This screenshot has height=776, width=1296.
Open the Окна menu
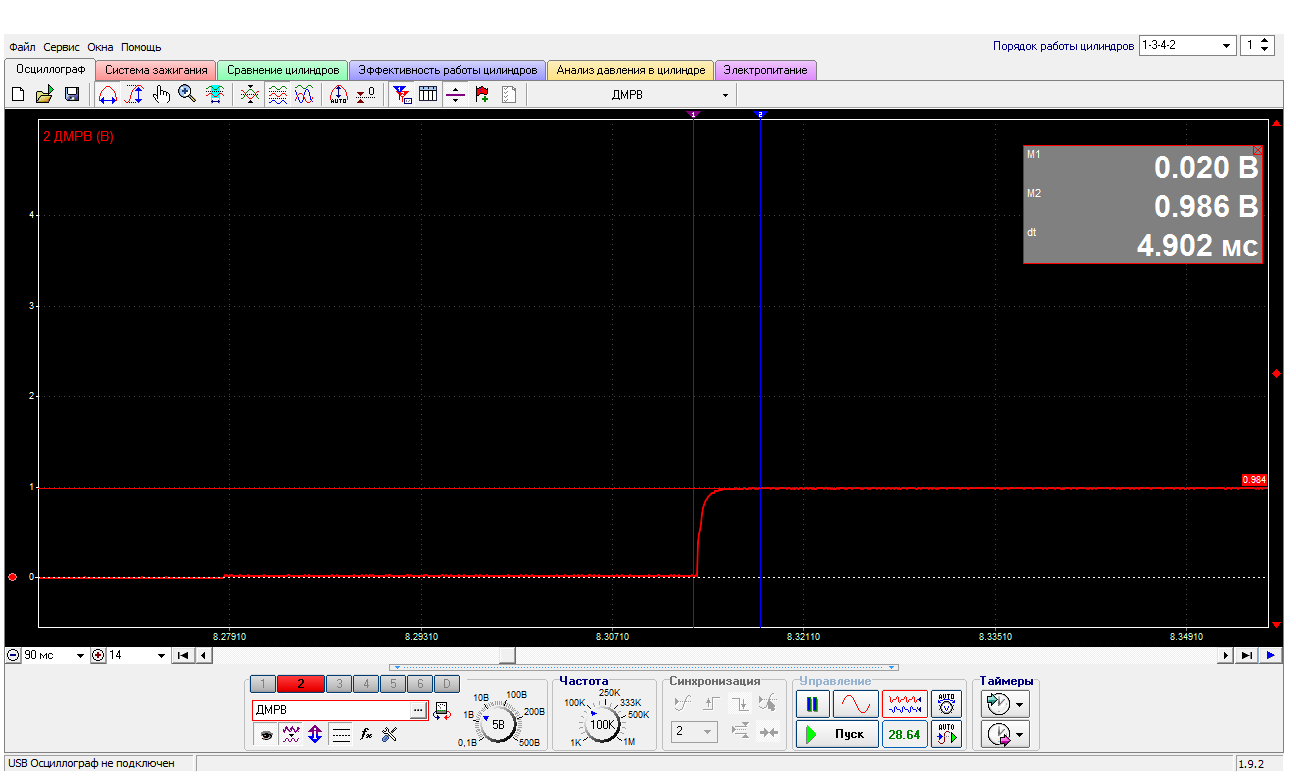(x=100, y=47)
